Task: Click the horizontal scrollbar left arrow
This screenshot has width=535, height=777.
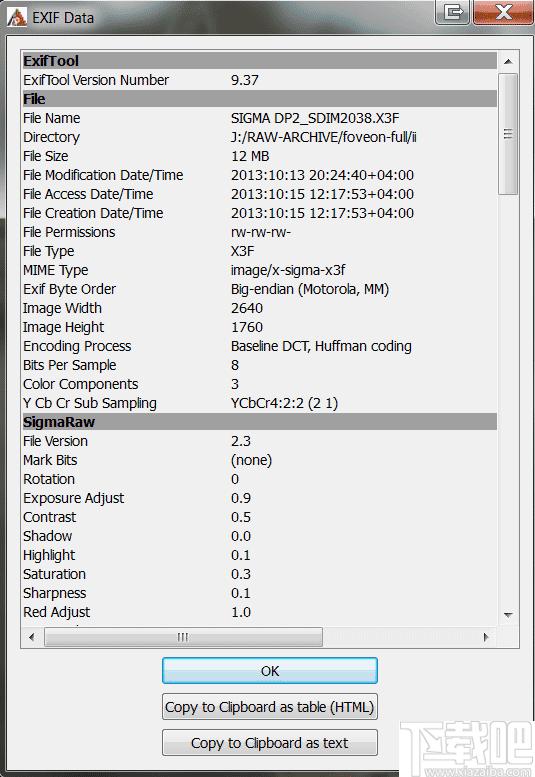Action: [x=32, y=637]
